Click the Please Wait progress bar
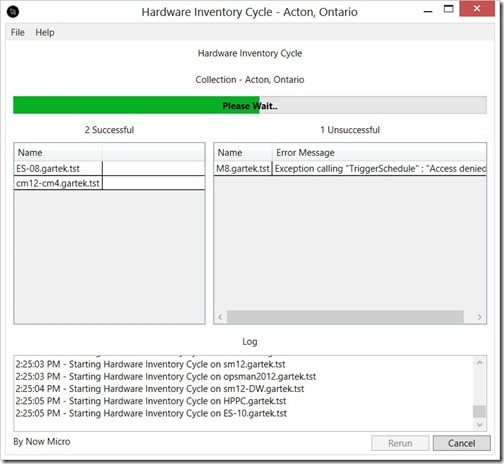 [x=250, y=105]
